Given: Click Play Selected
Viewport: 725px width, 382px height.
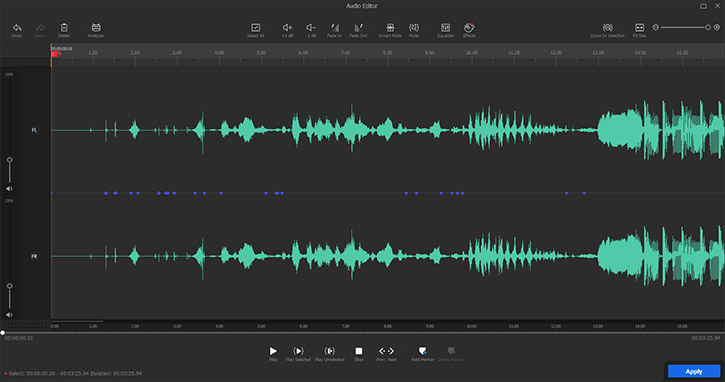Looking at the screenshot, I should click(x=298, y=351).
